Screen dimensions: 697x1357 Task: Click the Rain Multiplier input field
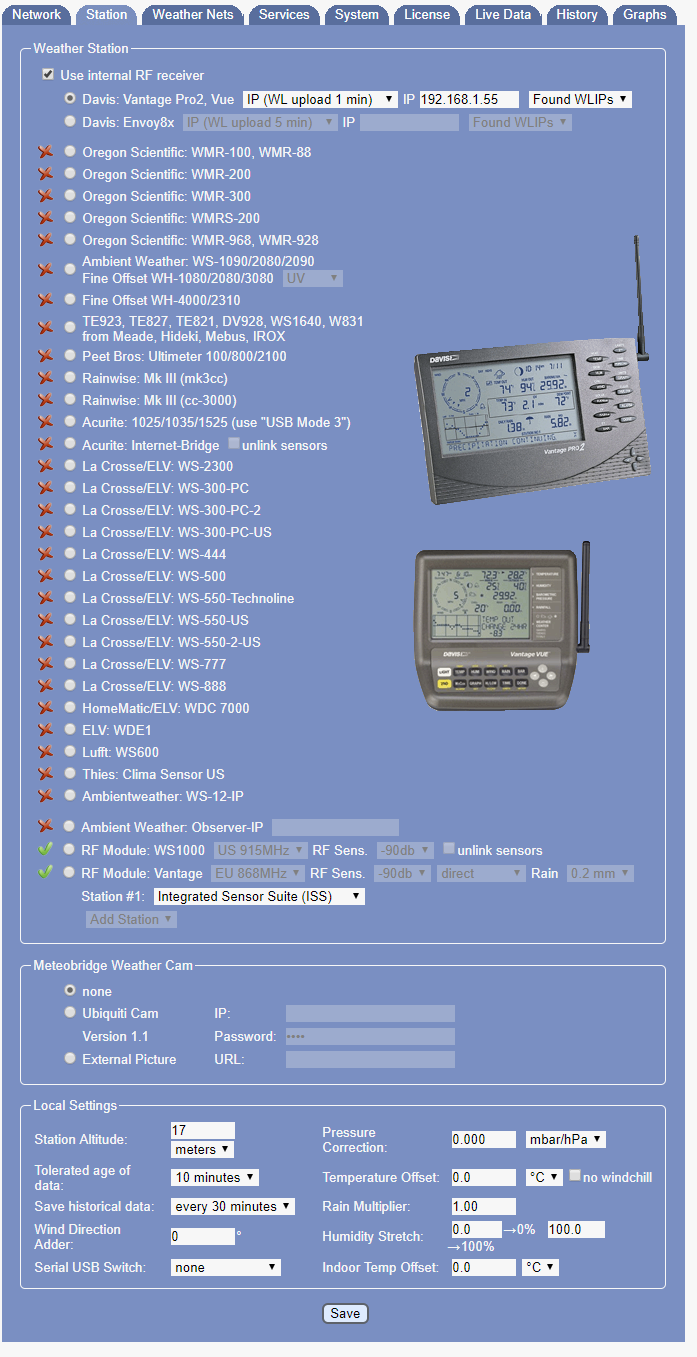tap(484, 1206)
